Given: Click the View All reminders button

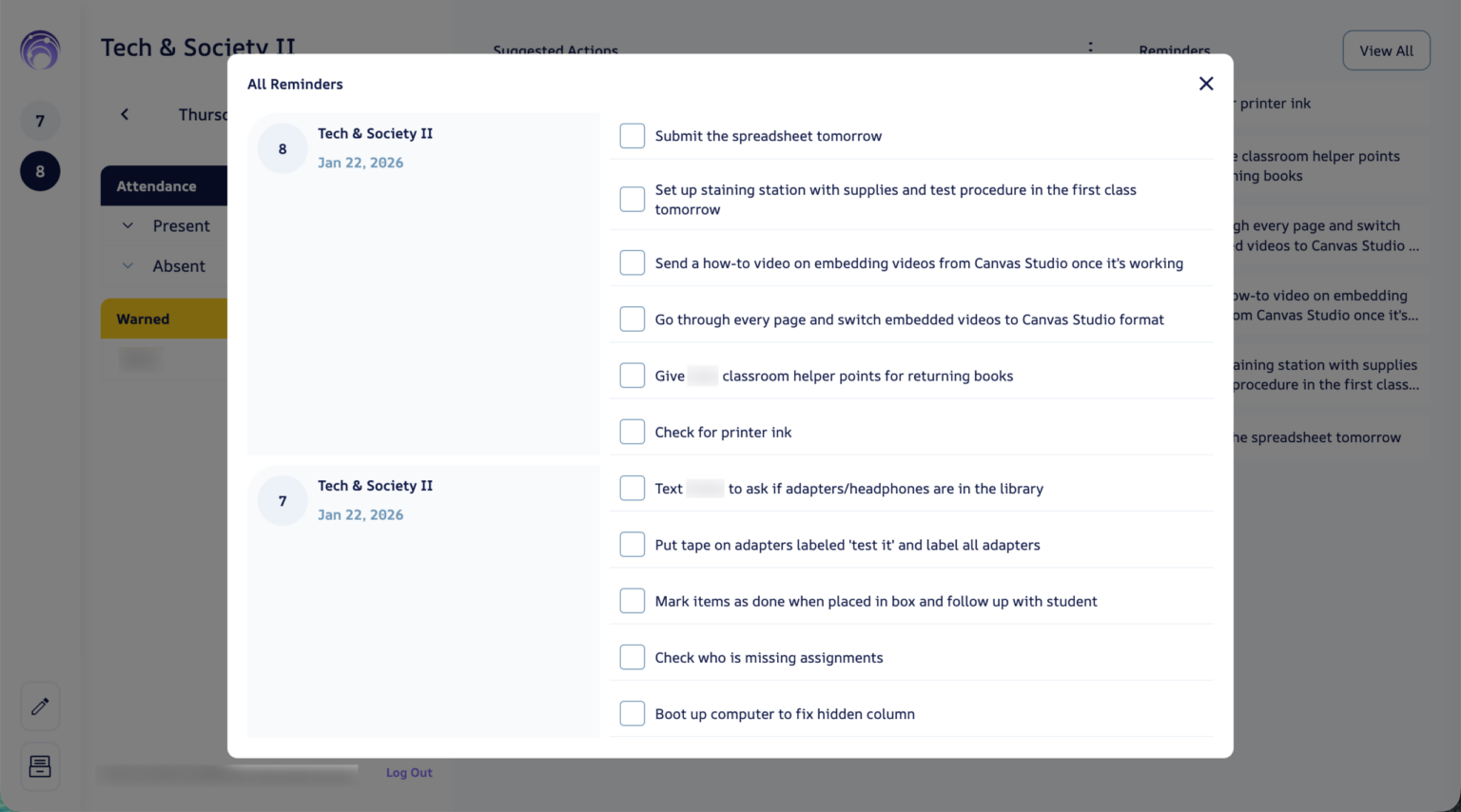Looking at the screenshot, I should click(x=1386, y=50).
